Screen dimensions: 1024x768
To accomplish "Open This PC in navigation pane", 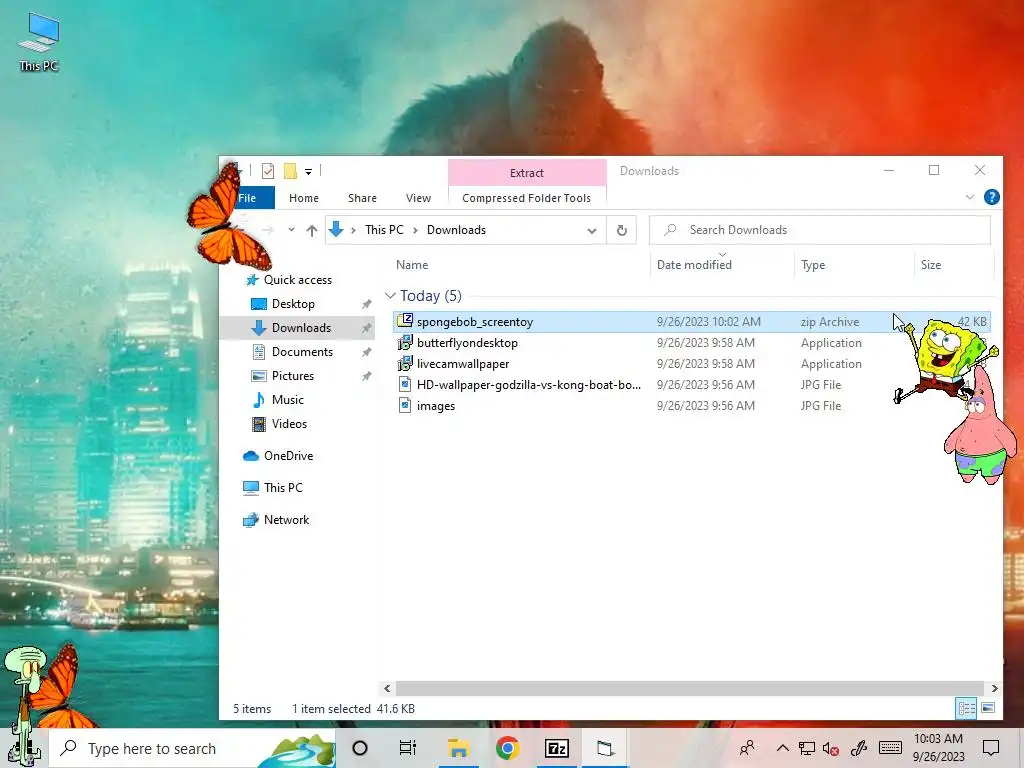I will 283,488.
